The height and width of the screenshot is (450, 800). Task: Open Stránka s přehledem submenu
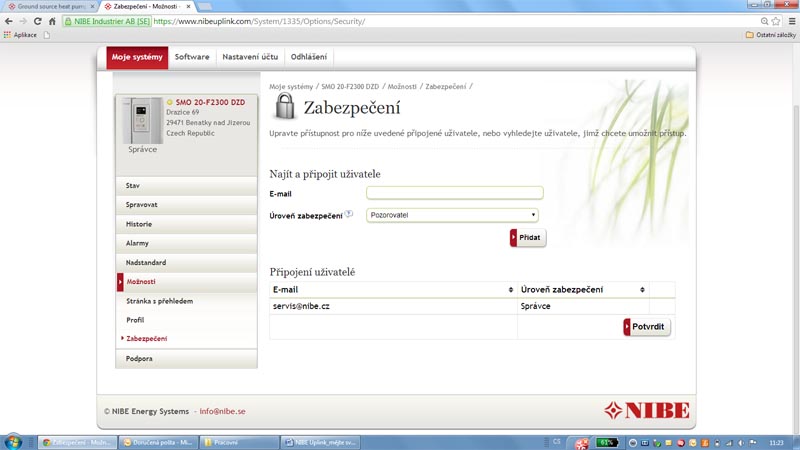pyautogui.click(x=160, y=301)
